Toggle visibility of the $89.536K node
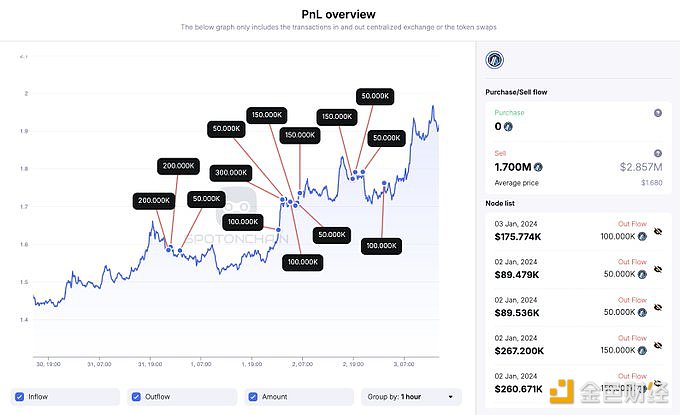This screenshot has height=415, width=680. pos(657,306)
